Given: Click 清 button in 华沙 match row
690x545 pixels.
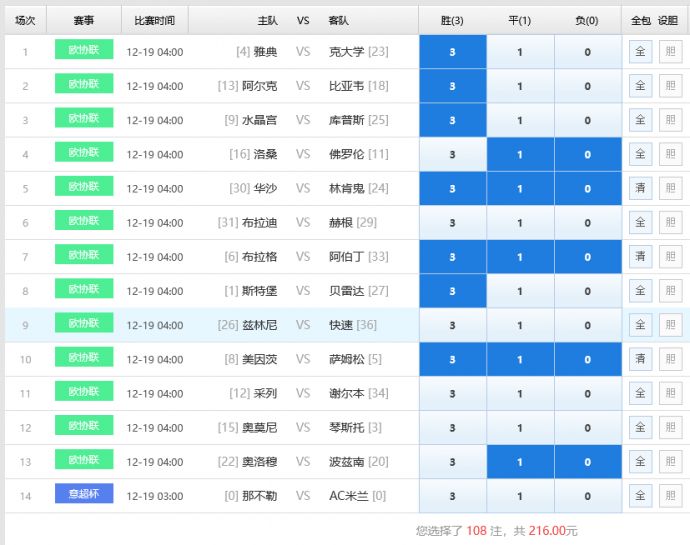Looking at the screenshot, I should [x=640, y=189].
